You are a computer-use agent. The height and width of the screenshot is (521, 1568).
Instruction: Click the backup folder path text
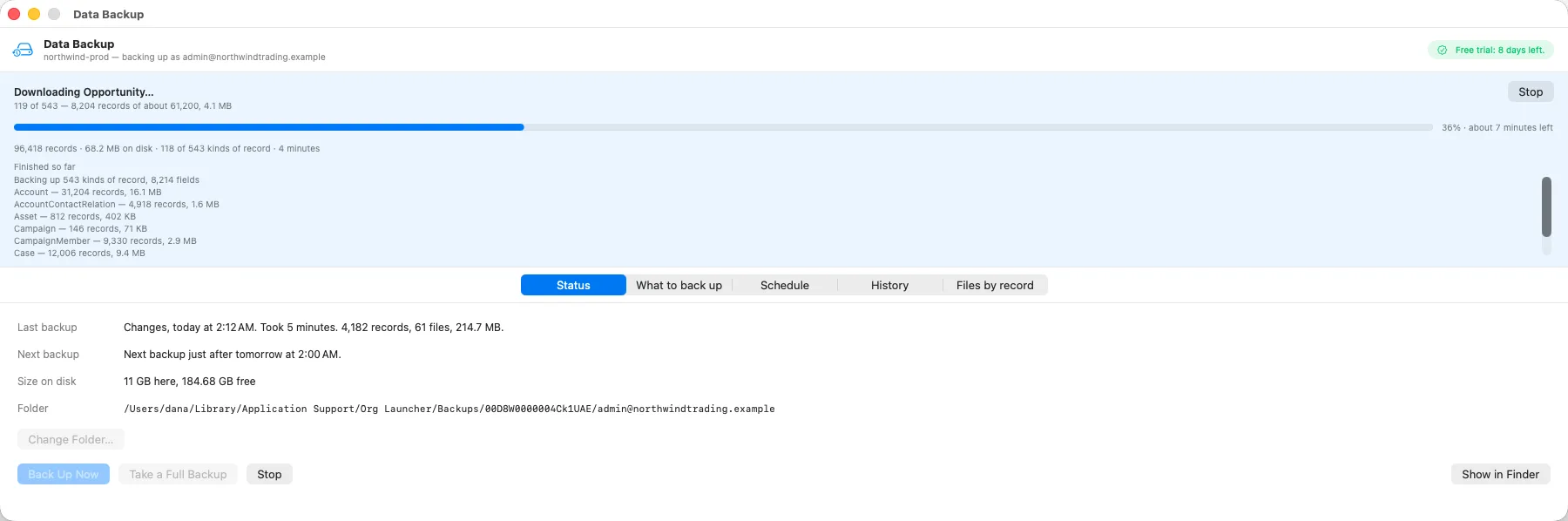point(449,409)
